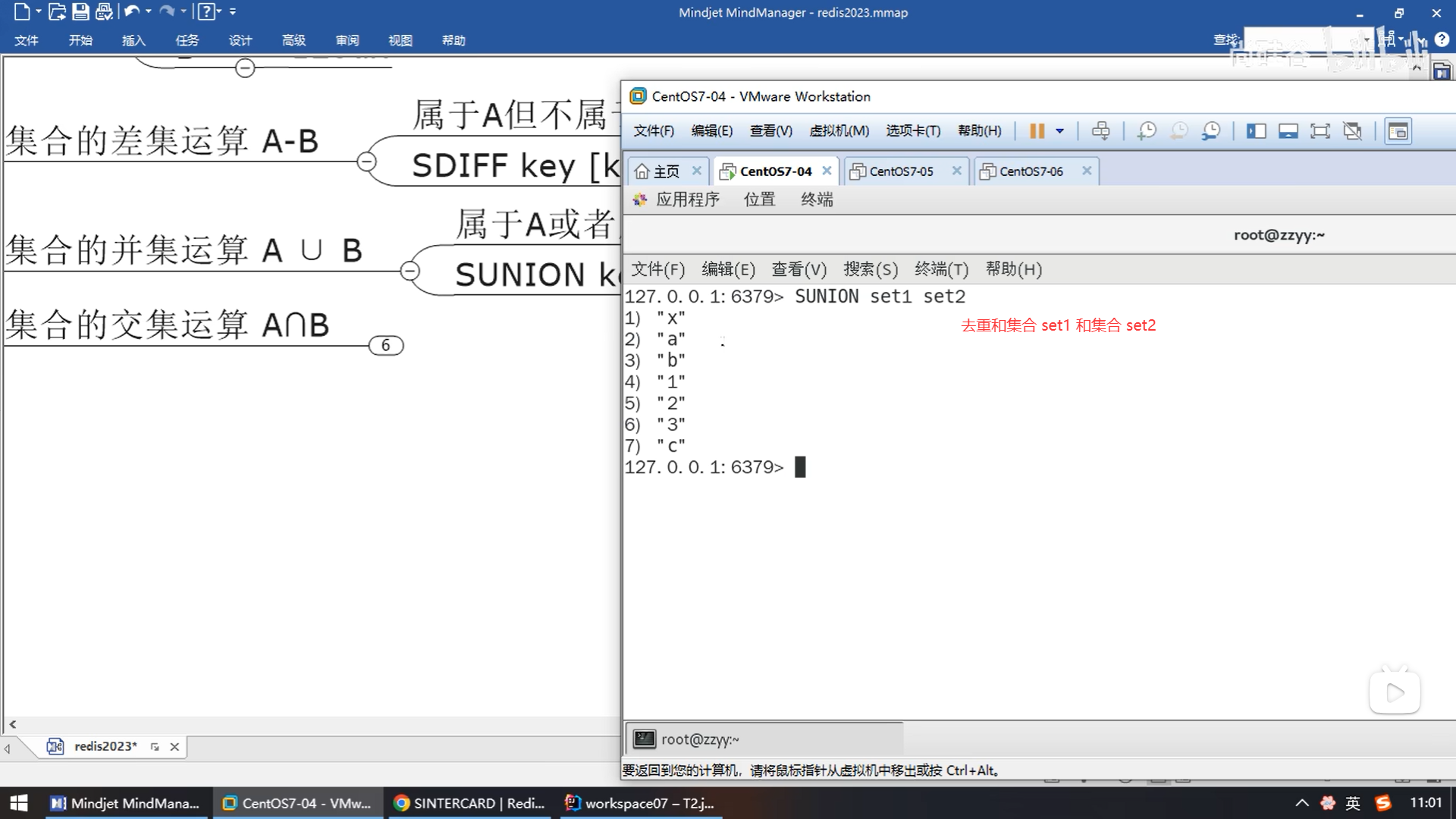Open the 应用程序 menu in CentOS
The height and width of the screenshot is (819, 1456).
(687, 199)
